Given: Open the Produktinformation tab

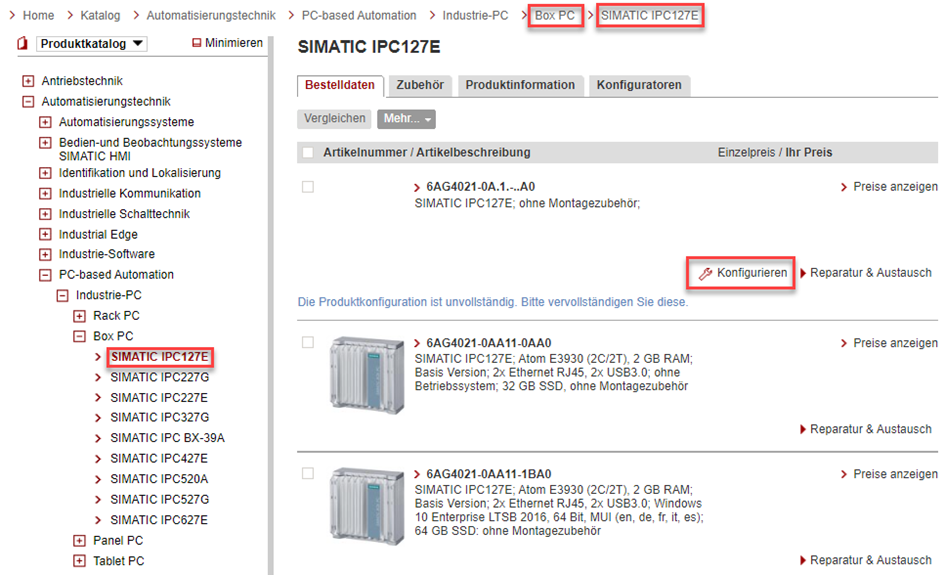Looking at the screenshot, I should [520, 86].
